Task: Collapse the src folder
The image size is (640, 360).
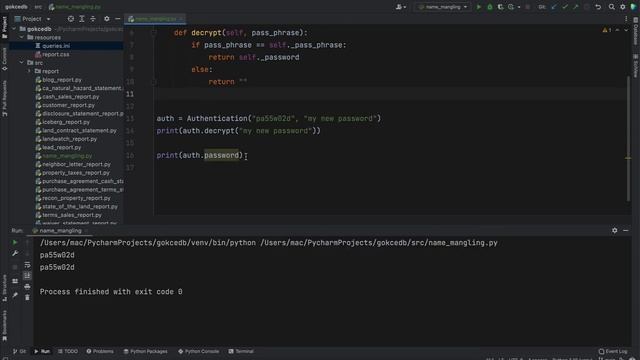Action: tap(22, 62)
